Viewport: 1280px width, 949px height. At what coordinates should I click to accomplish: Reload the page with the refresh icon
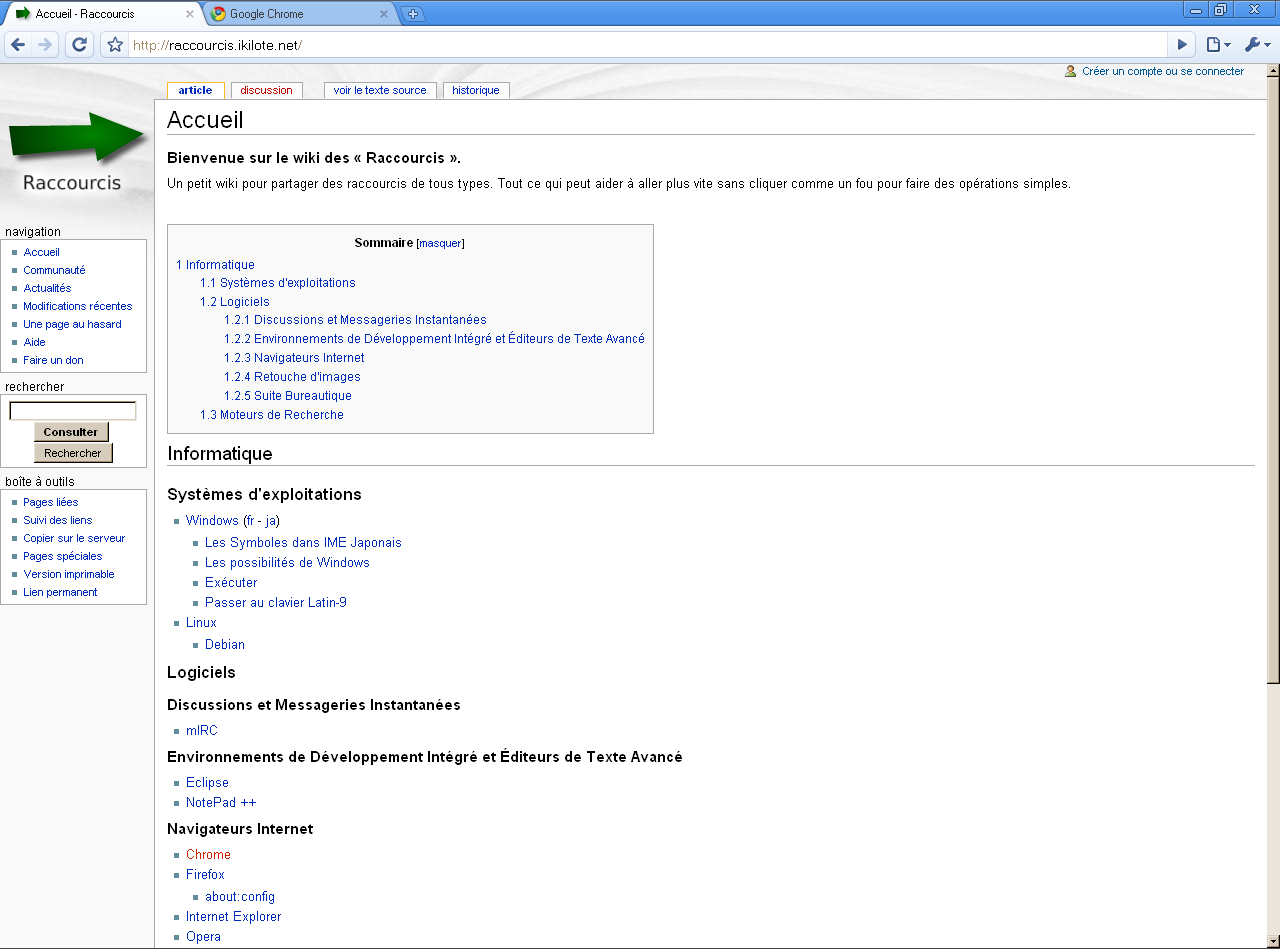tap(80, 45)
